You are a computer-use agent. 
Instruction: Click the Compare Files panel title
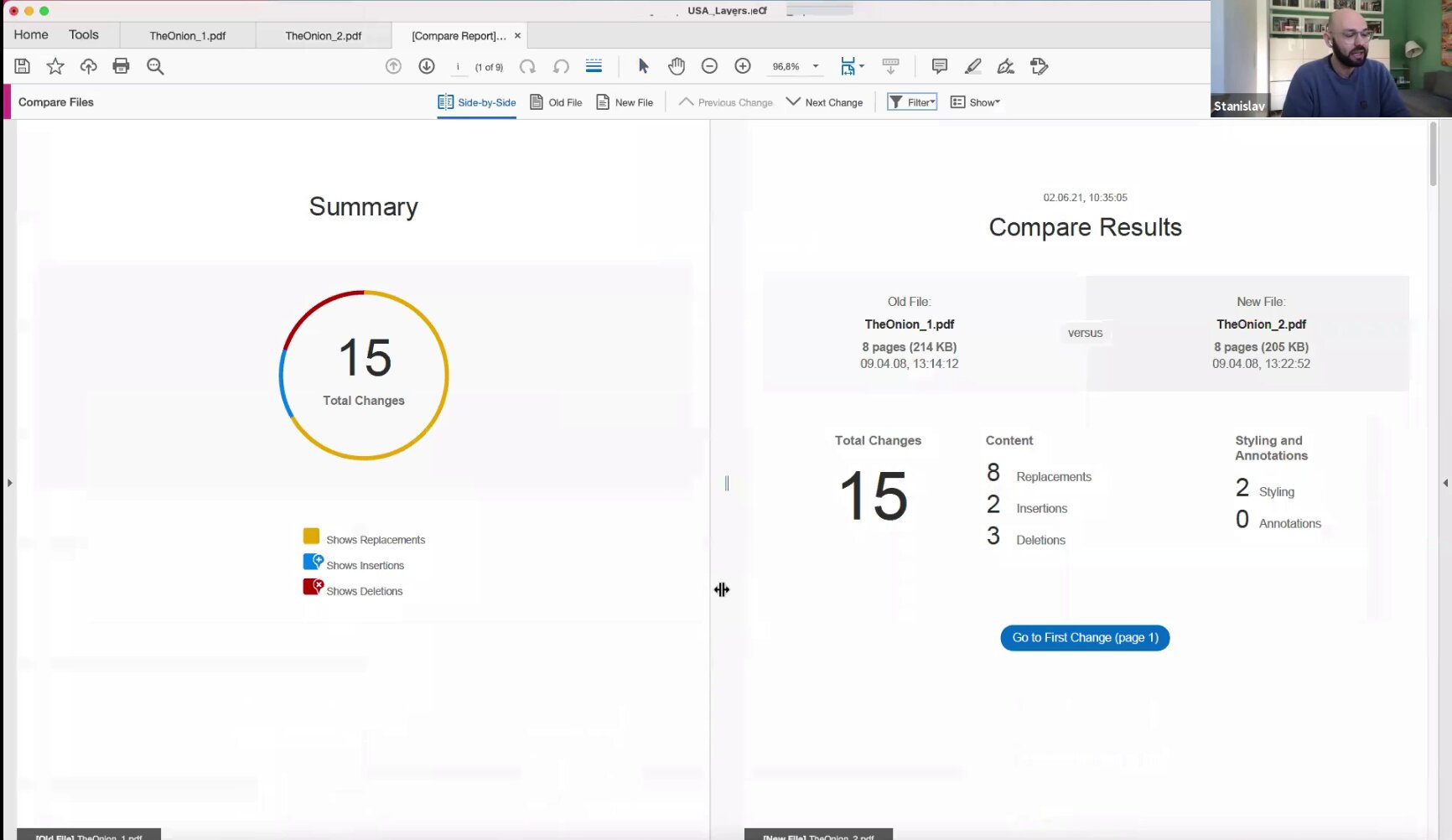pos(56,102)
